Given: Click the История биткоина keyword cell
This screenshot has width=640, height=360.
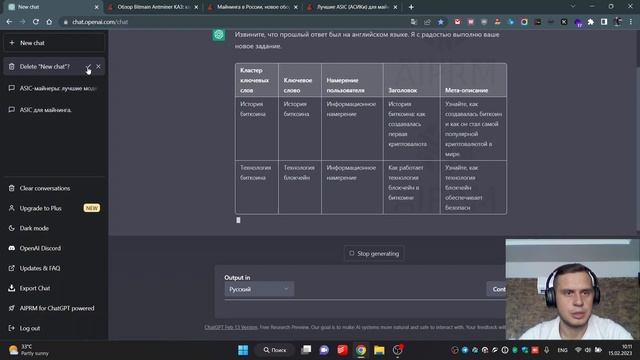Looking at the screenshot, I should [300, 128].
